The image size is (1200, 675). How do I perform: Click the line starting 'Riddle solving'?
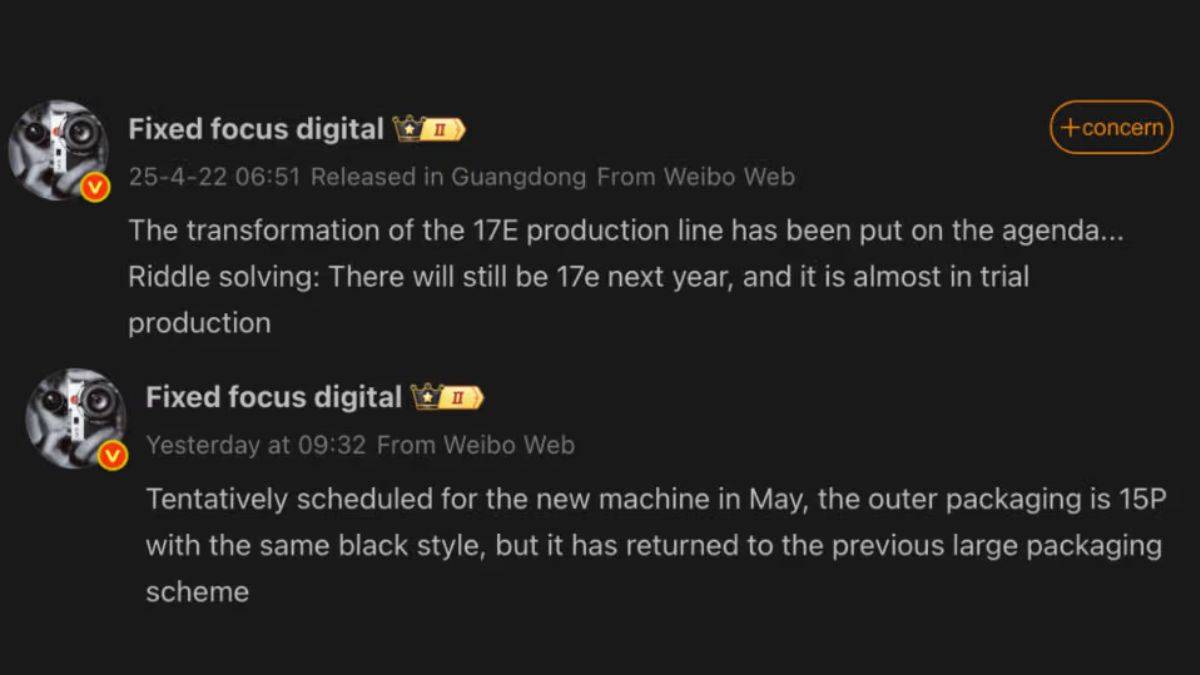[x=578, y=276]
